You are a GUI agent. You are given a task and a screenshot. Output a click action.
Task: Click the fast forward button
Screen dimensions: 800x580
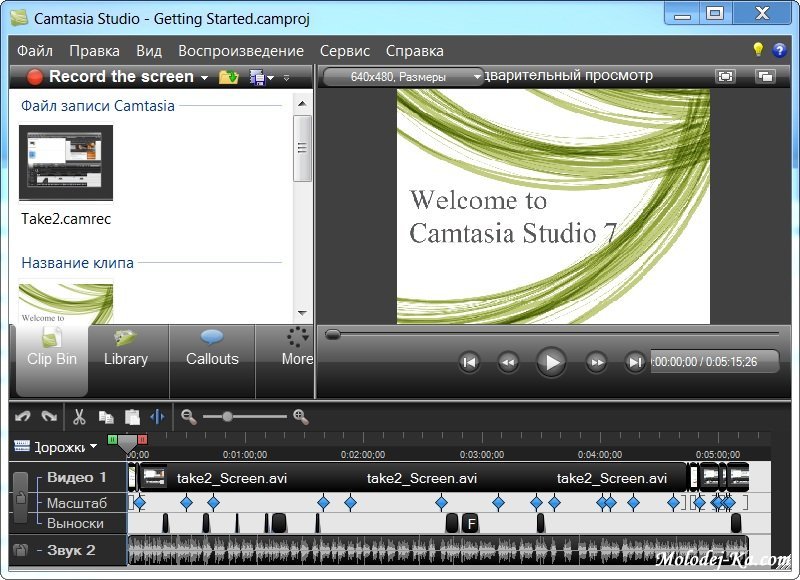click(x=596, y=362)
